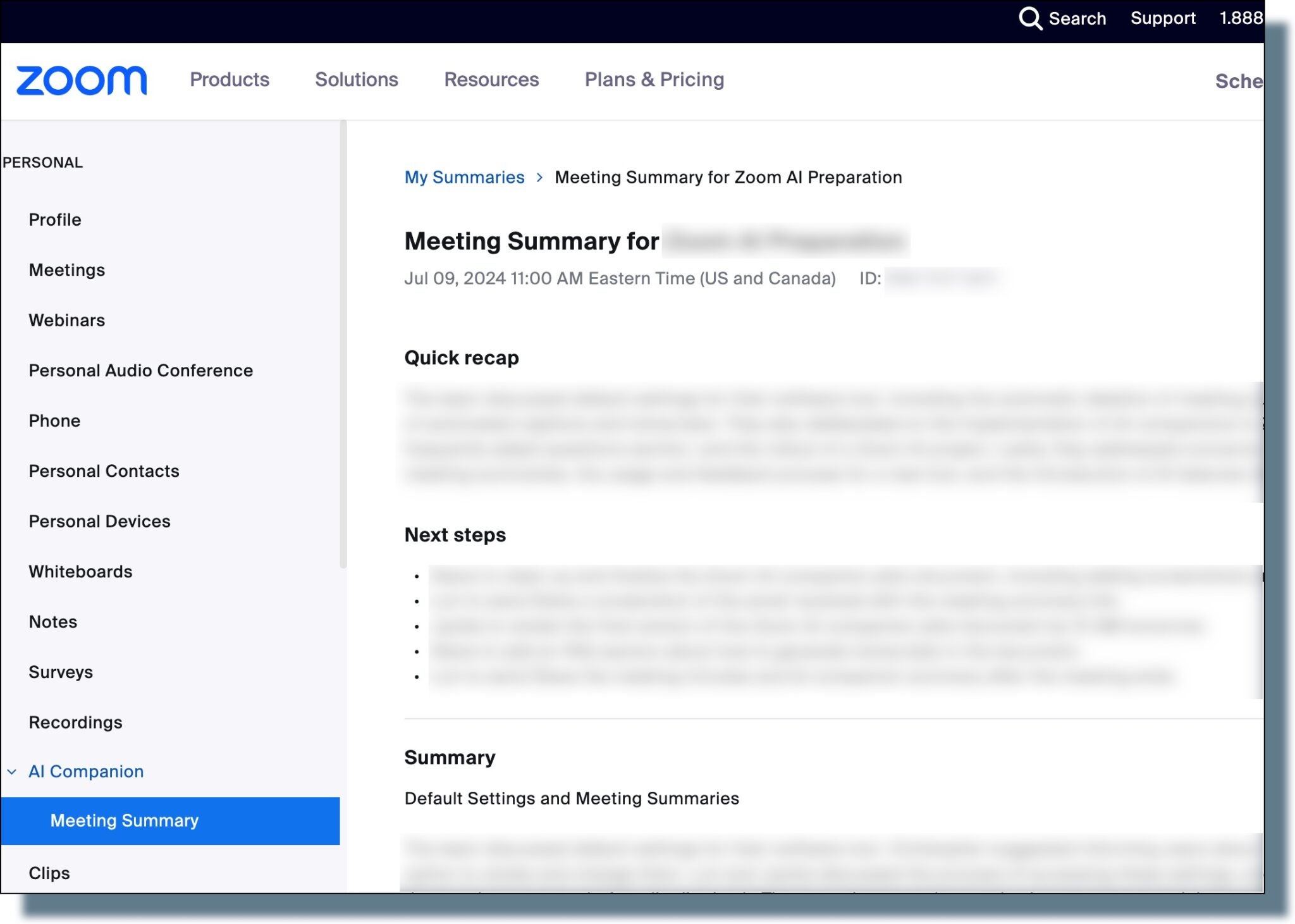1295x924 pixels.
Task: Open the Products dropdown
Action: [229, 79]
